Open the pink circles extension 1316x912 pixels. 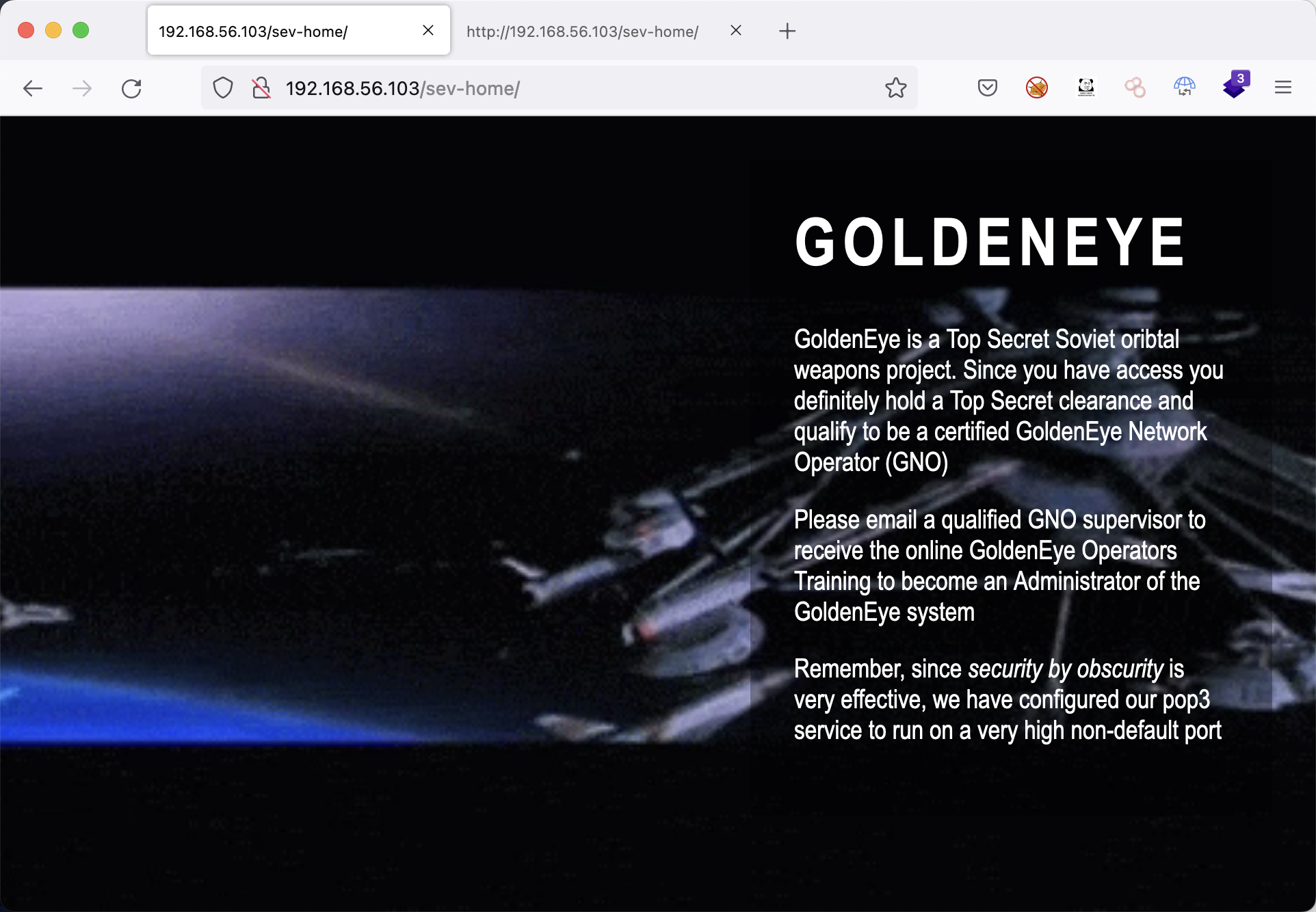coord(1135,88)
